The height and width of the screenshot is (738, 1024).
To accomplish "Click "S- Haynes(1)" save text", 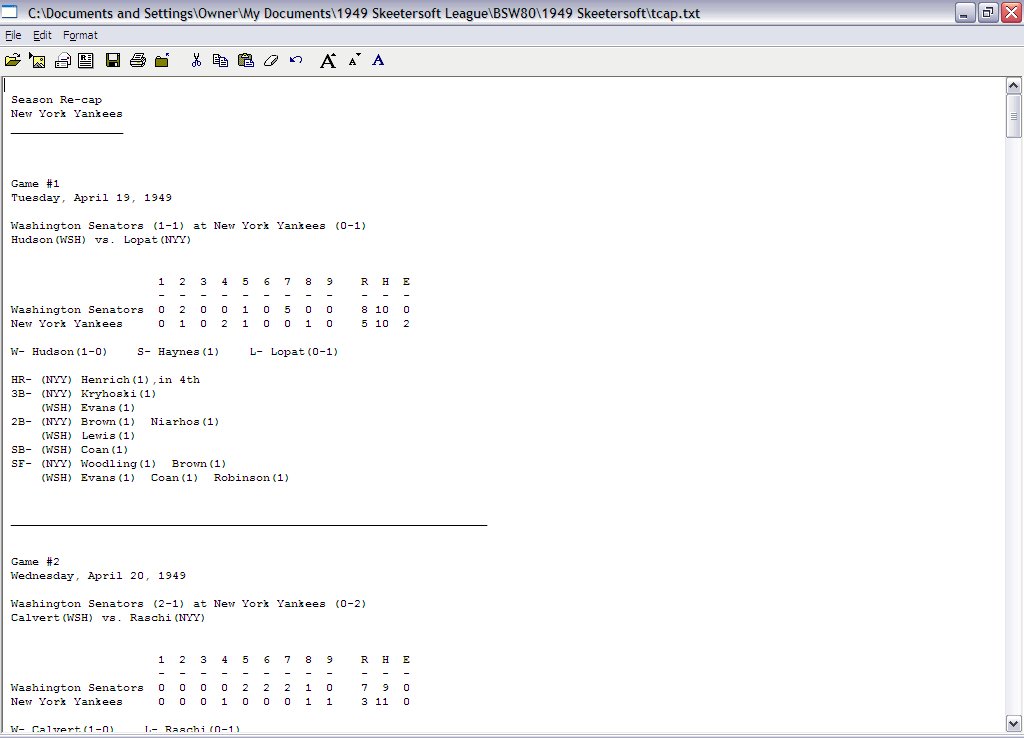I will pos(178,352).
